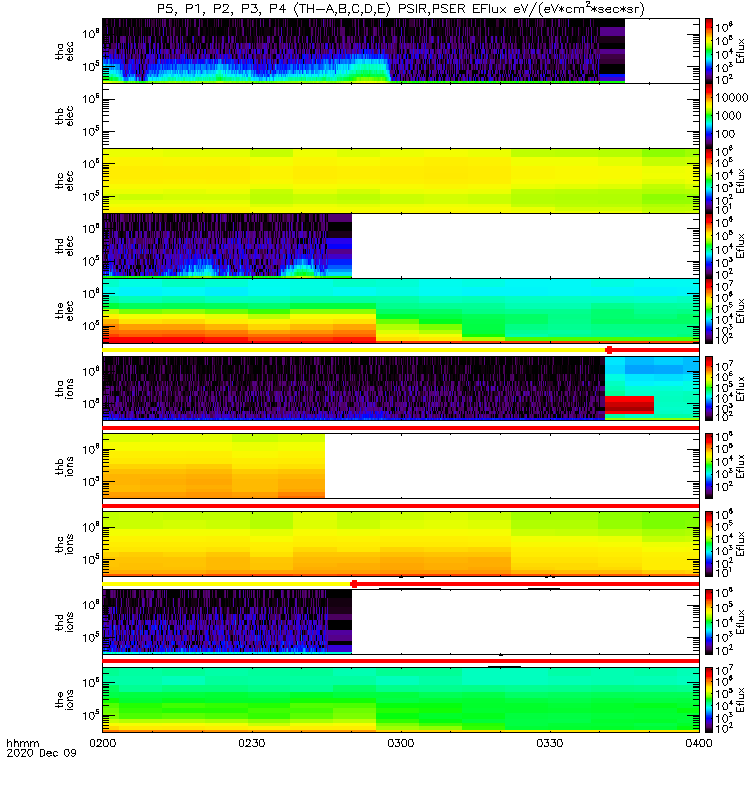Screen dimensions: 750x800
Task: Click the dark red block in tha ions spectrogram
Action: point(630,405)
